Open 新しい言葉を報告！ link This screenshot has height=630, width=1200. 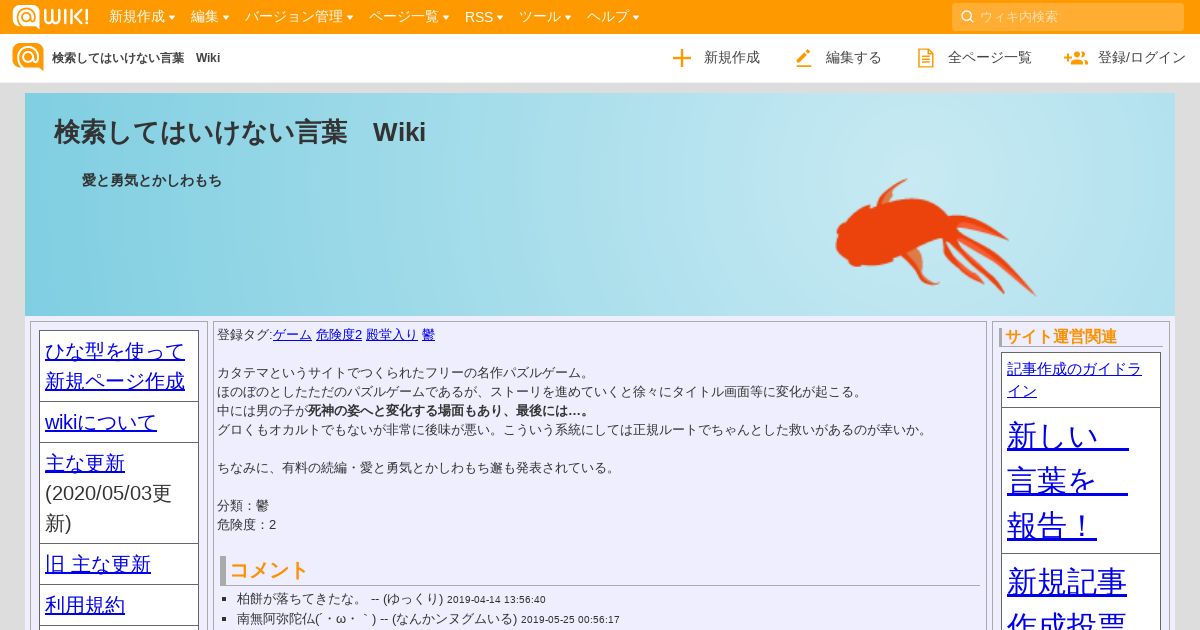point(1067,480)
